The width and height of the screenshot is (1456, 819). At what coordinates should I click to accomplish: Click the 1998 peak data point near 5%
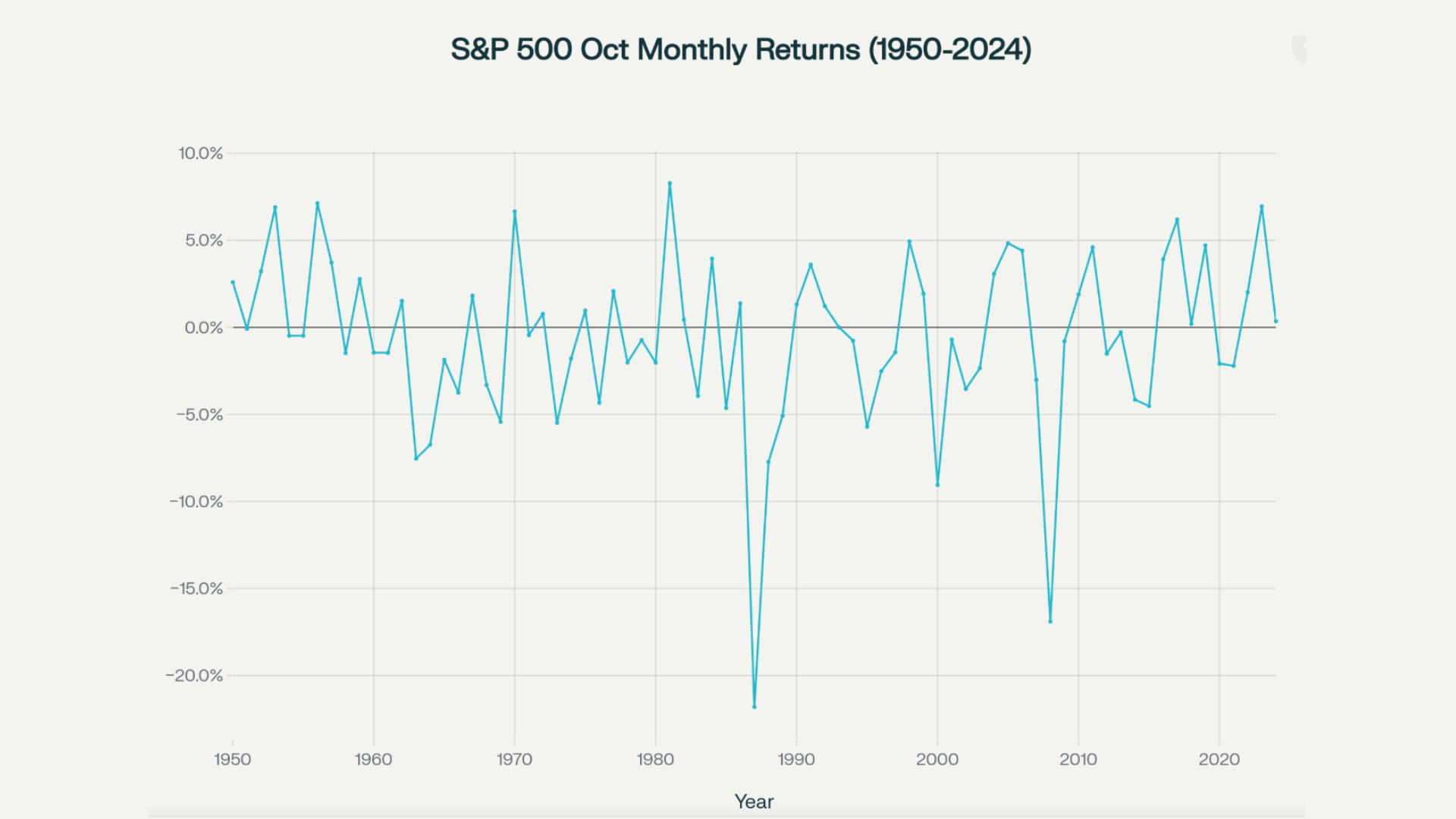(909, 242)
